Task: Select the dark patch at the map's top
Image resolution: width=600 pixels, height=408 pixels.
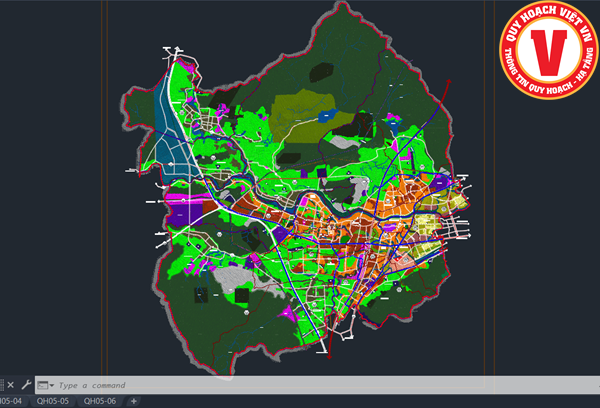Action: tap(322, 72)
